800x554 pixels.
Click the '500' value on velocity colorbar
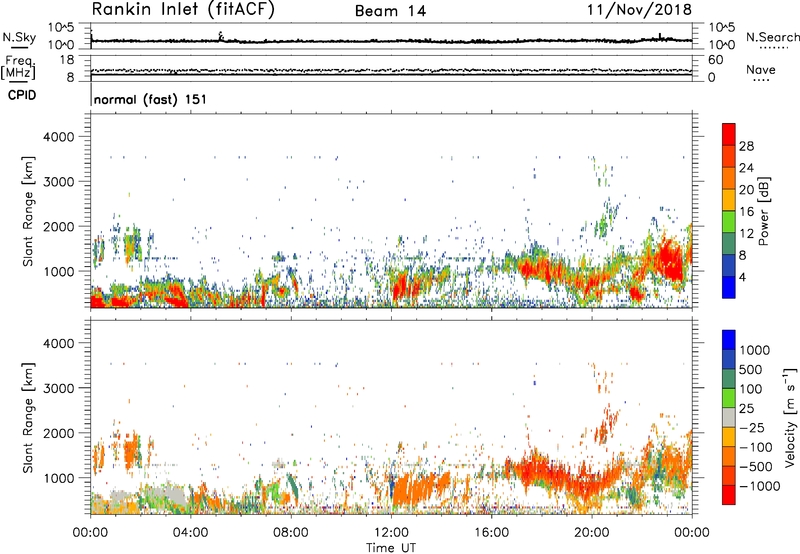751,370
